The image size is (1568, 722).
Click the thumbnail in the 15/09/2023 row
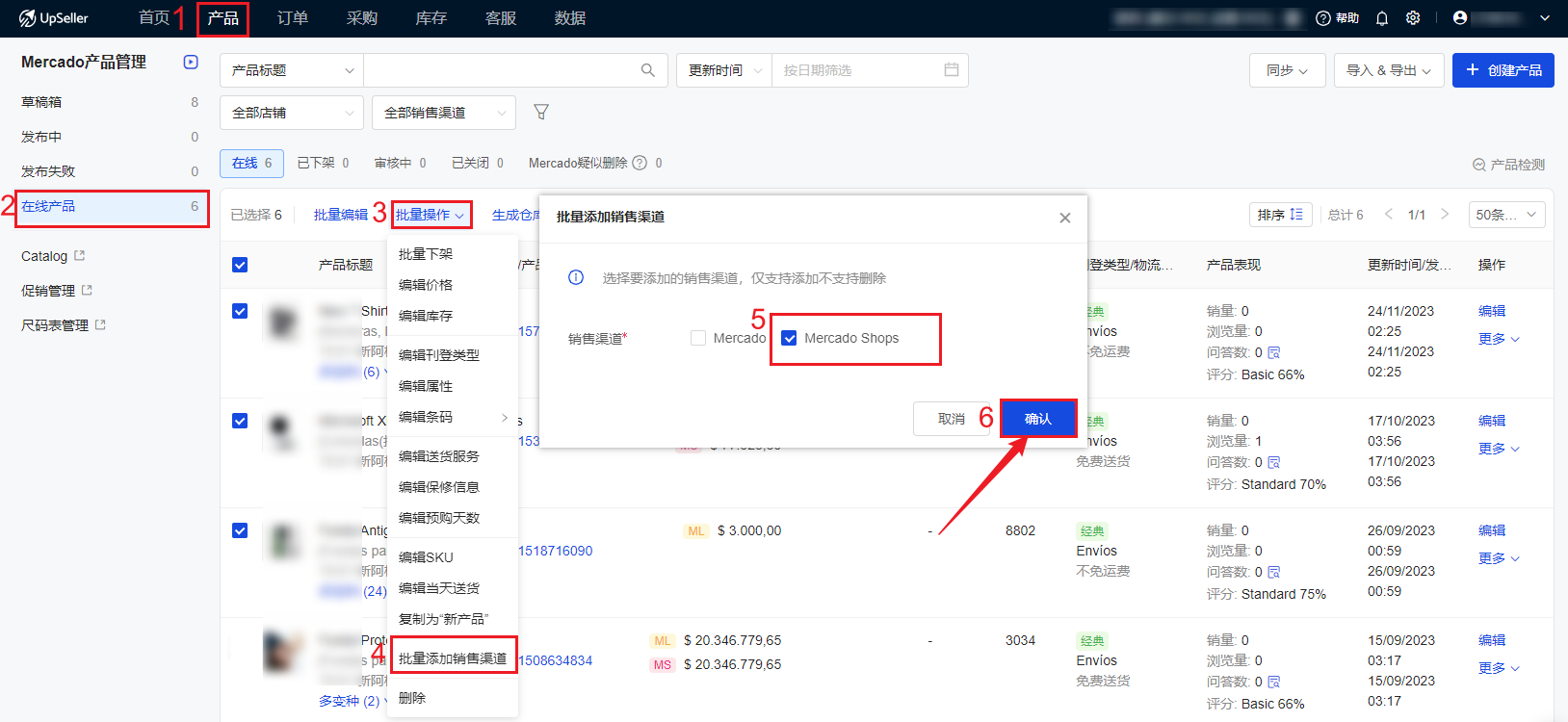tap(284, 651)
